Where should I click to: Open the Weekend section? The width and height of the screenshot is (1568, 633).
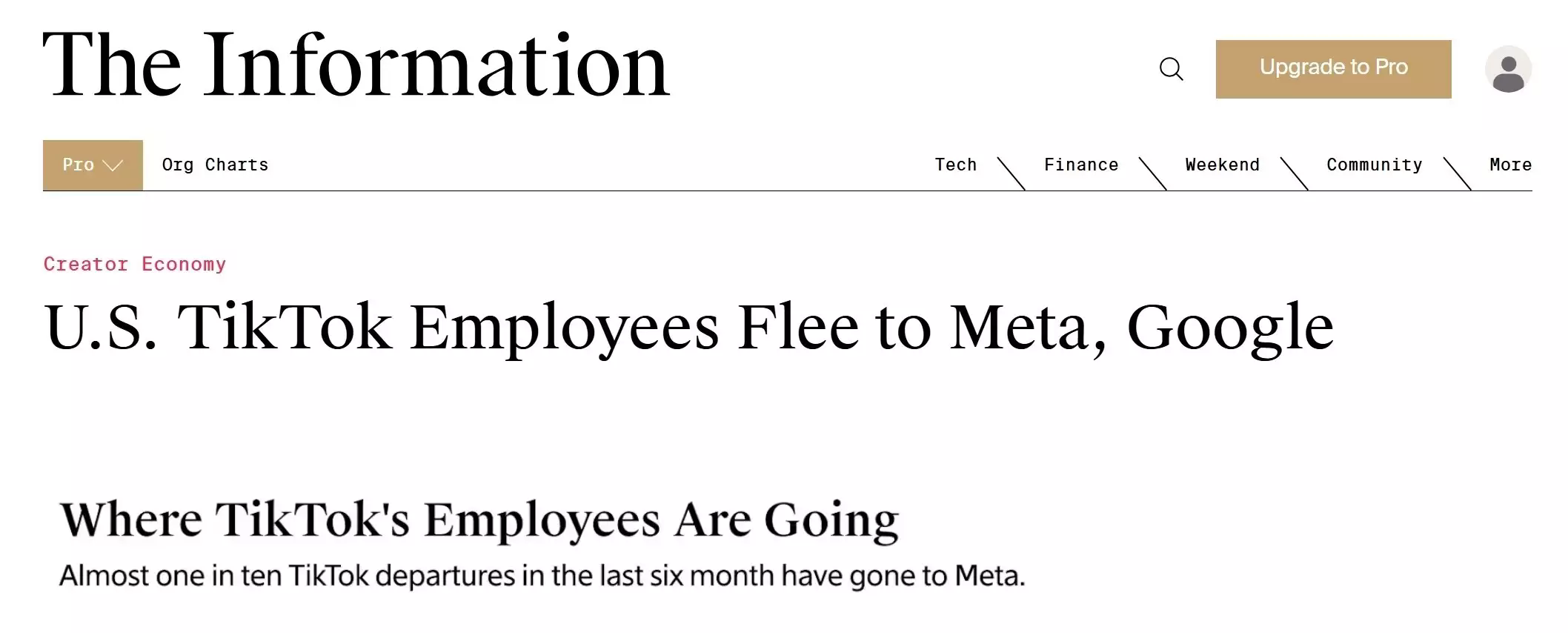1222,165
